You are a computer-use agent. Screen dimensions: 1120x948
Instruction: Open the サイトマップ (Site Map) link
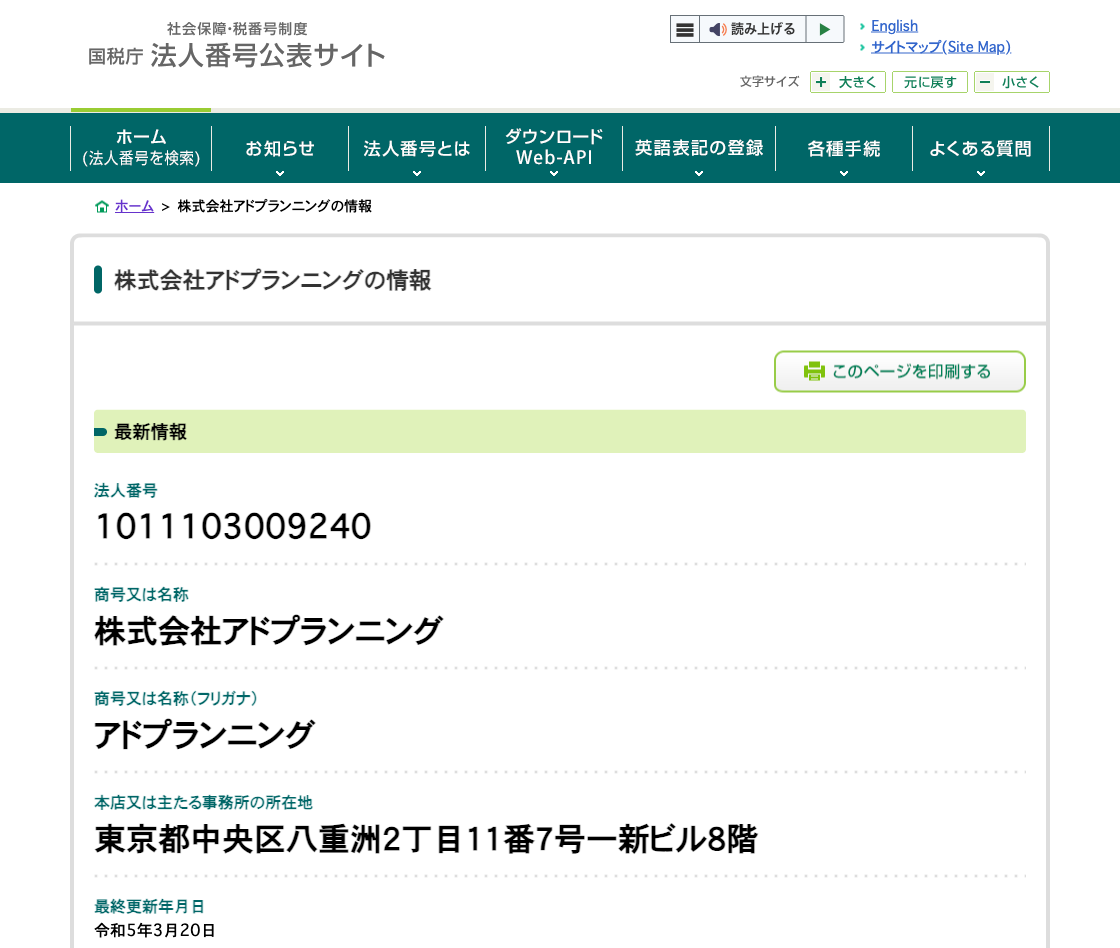coord(941,47)
